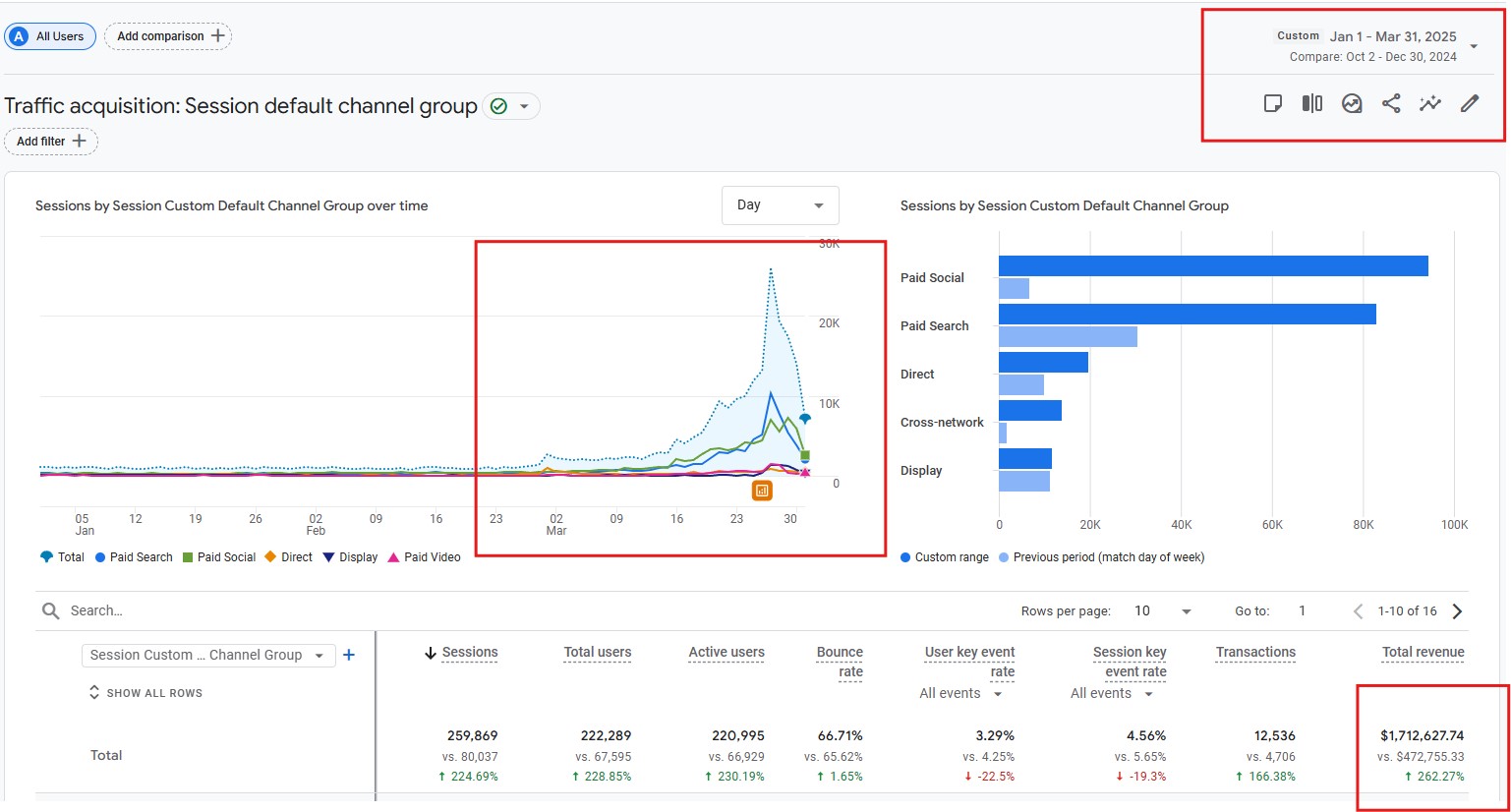
Task: Open the insights gauge icon
Action: 1352,103
